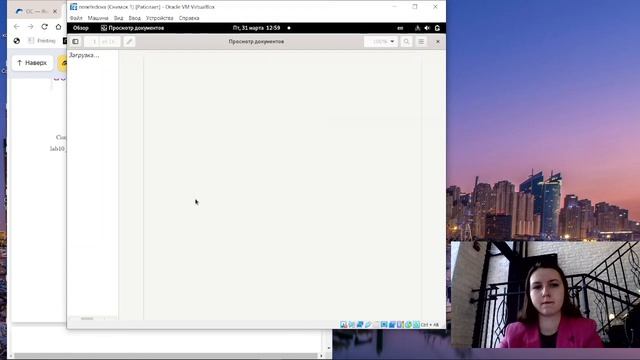Screen dimensions: 640x360
Task: Click the network icon in the guest top bar
Action: [417, 28]
